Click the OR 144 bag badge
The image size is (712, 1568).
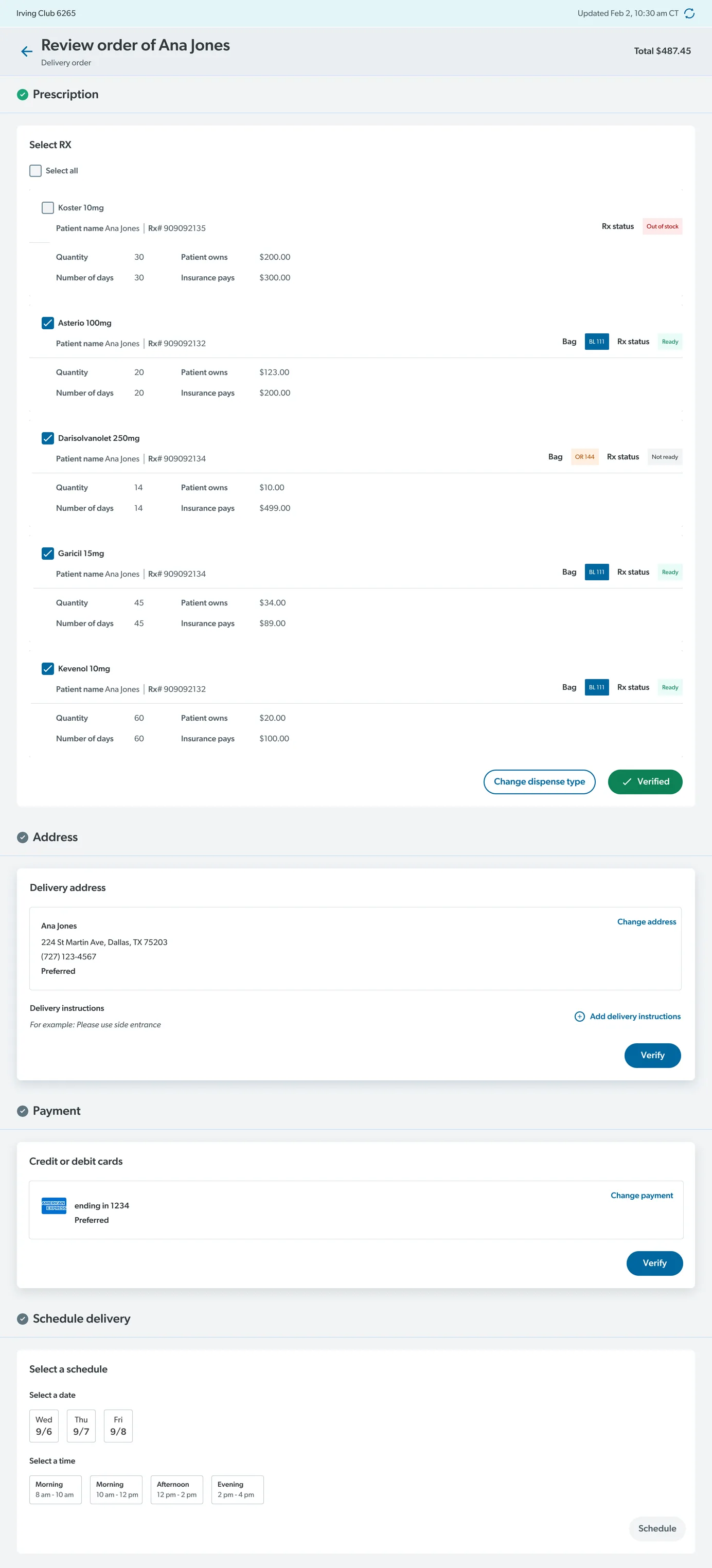coord(585,457)
